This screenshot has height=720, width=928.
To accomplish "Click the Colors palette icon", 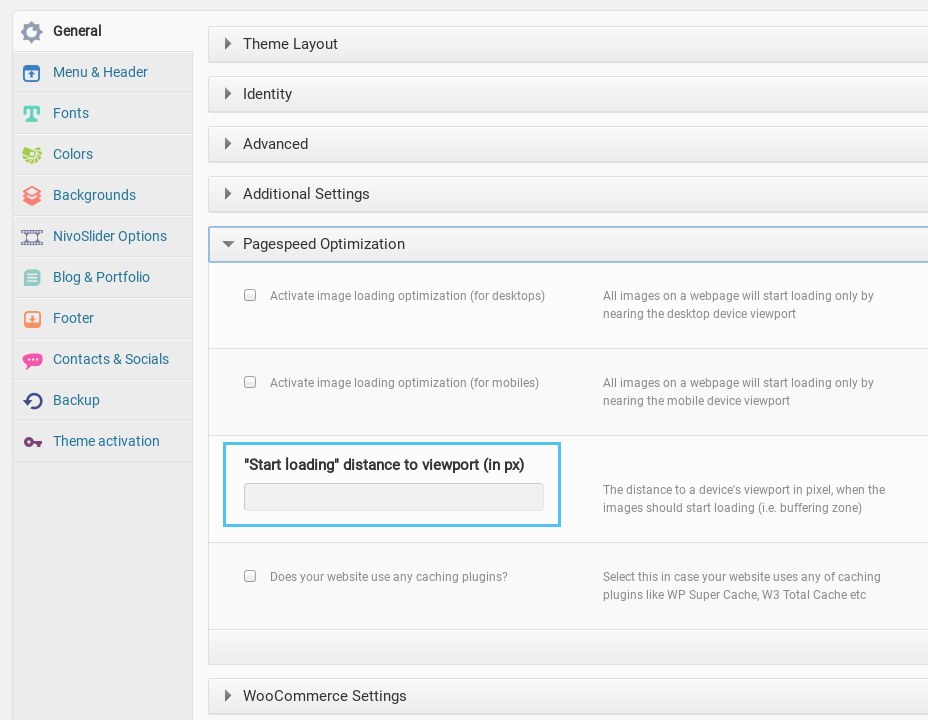I will [x=32, y=154].
